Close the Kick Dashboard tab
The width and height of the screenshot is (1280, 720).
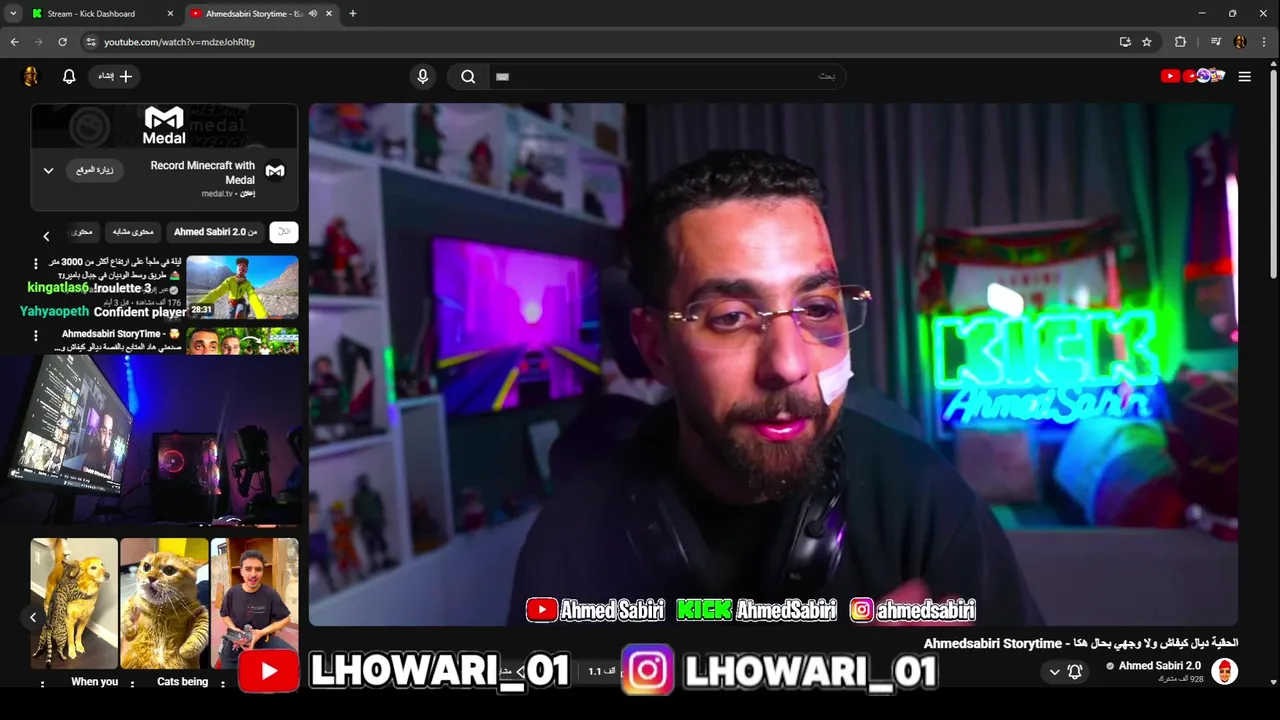pos(170,14)
